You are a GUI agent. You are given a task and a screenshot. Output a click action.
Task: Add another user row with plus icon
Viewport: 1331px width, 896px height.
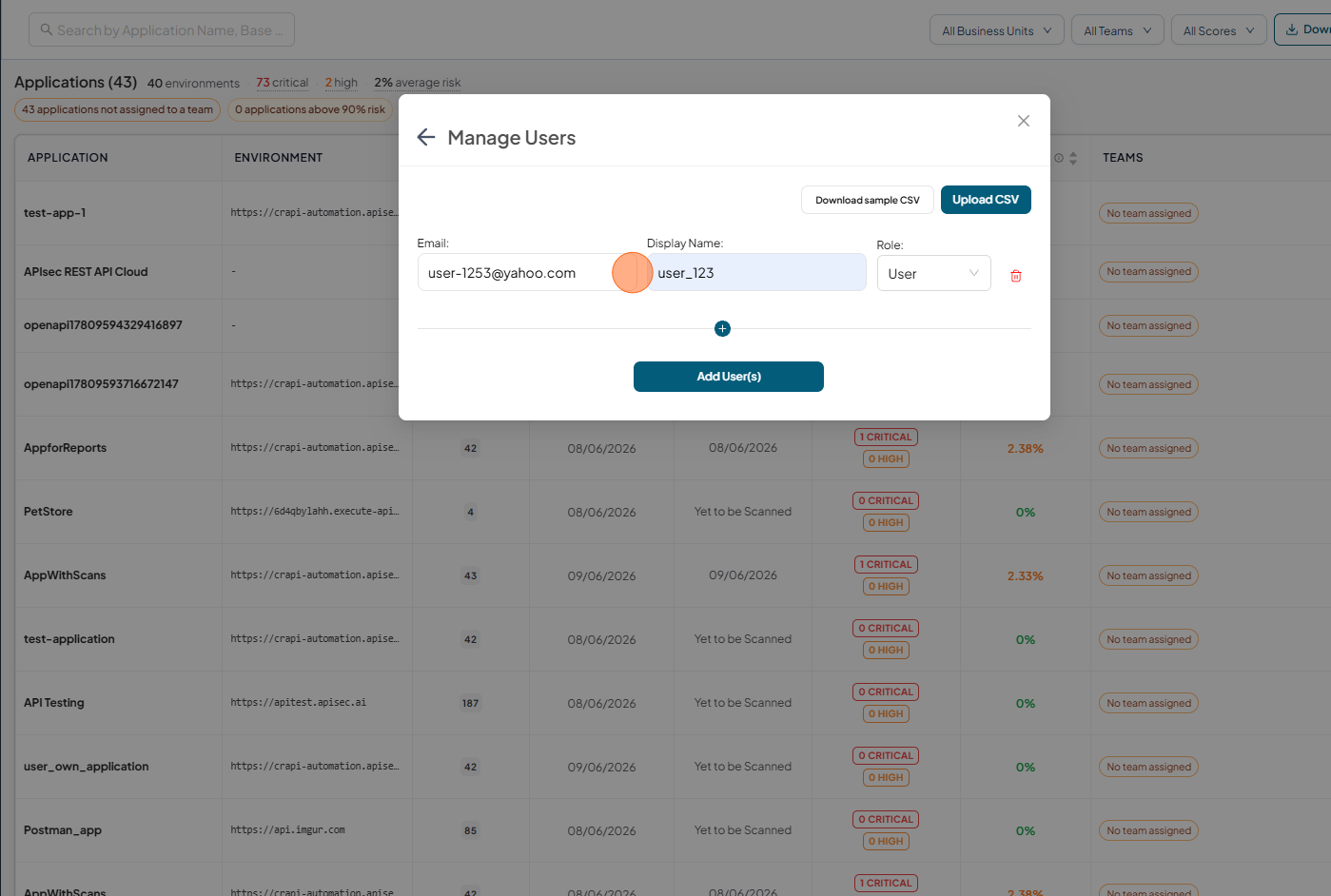coord(722,329)
